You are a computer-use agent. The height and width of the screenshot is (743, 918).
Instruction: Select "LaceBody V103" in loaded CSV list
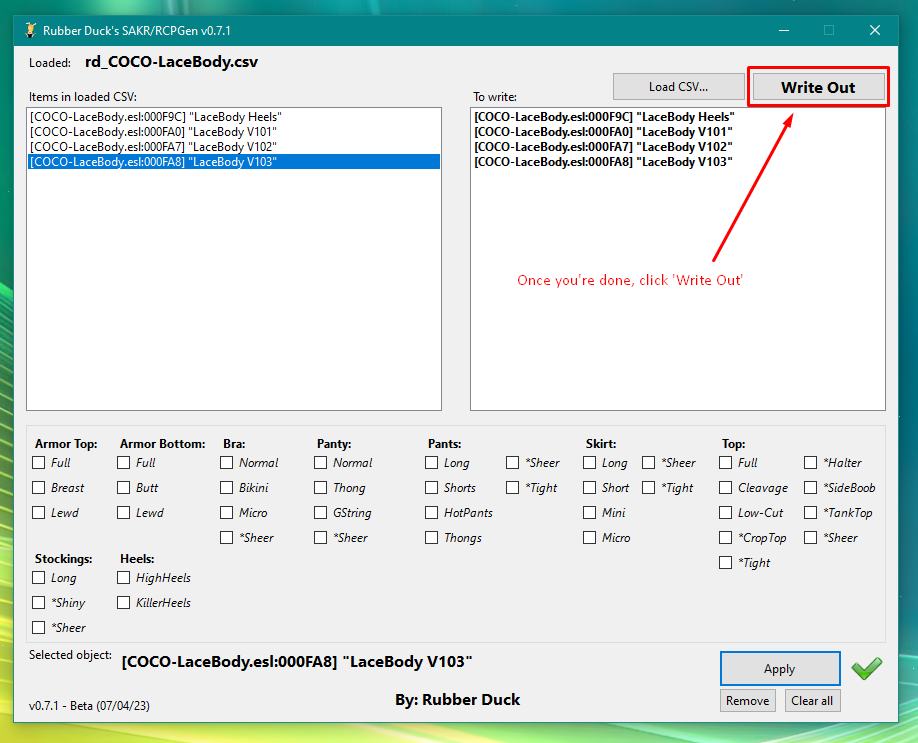pos(234,162)
